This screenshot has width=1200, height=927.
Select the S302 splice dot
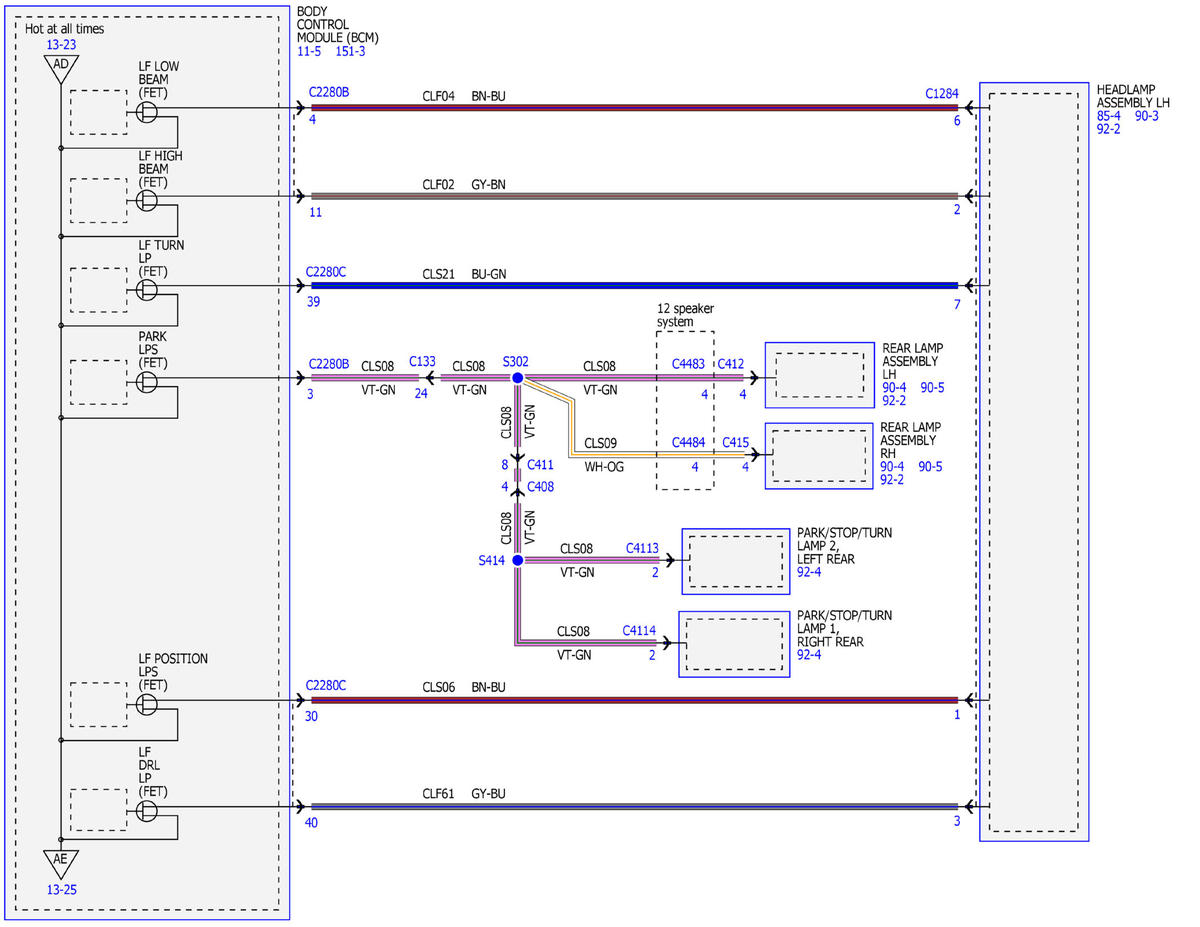coord(517,378)
